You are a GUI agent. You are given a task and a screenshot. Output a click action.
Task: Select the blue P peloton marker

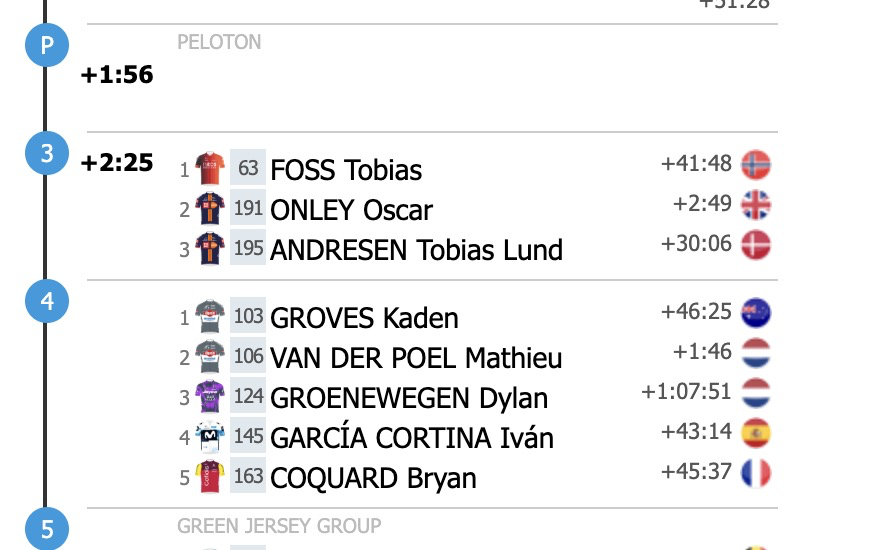(47, 45)
